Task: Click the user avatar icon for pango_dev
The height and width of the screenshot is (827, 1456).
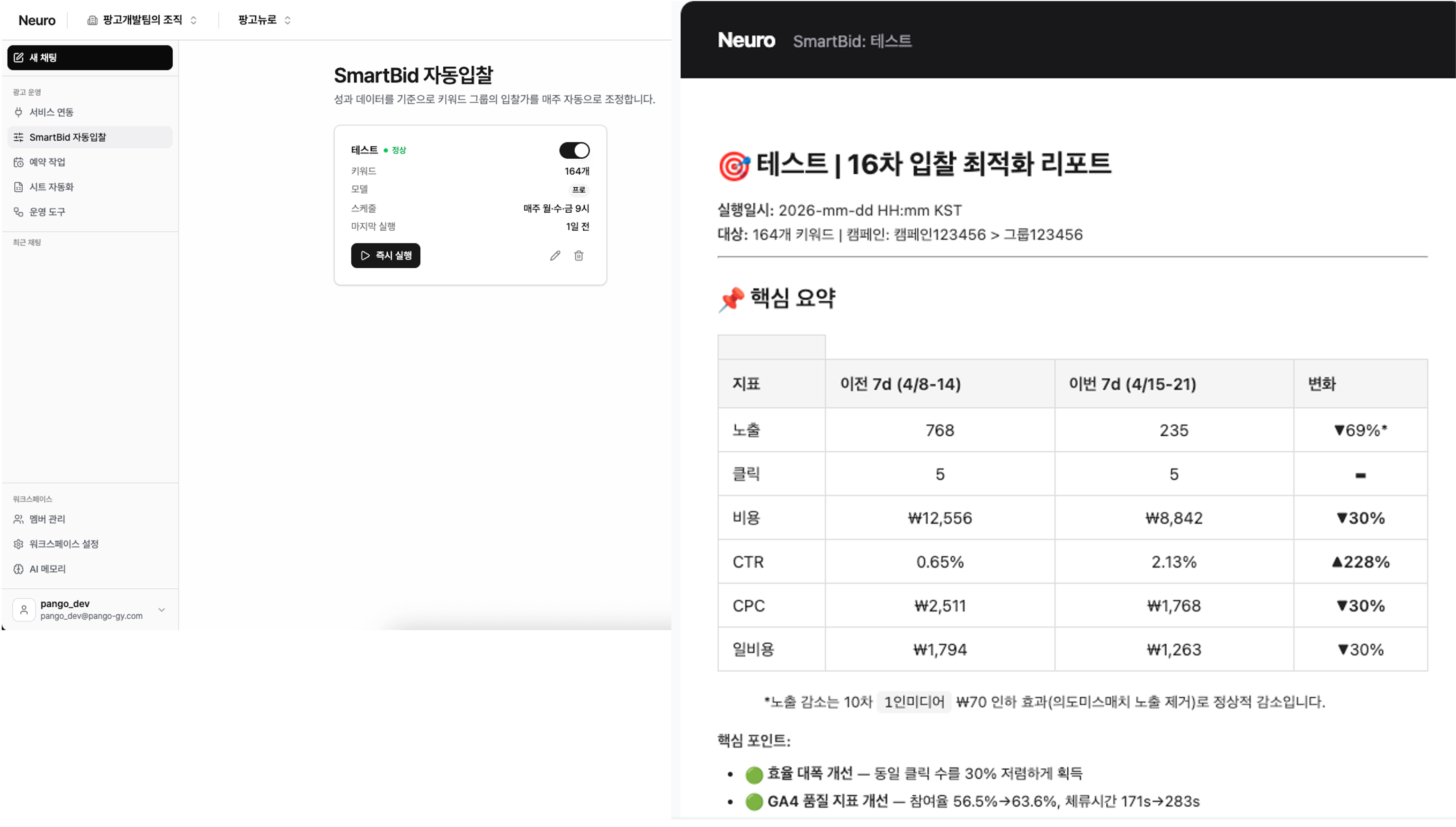Action: 24,610
